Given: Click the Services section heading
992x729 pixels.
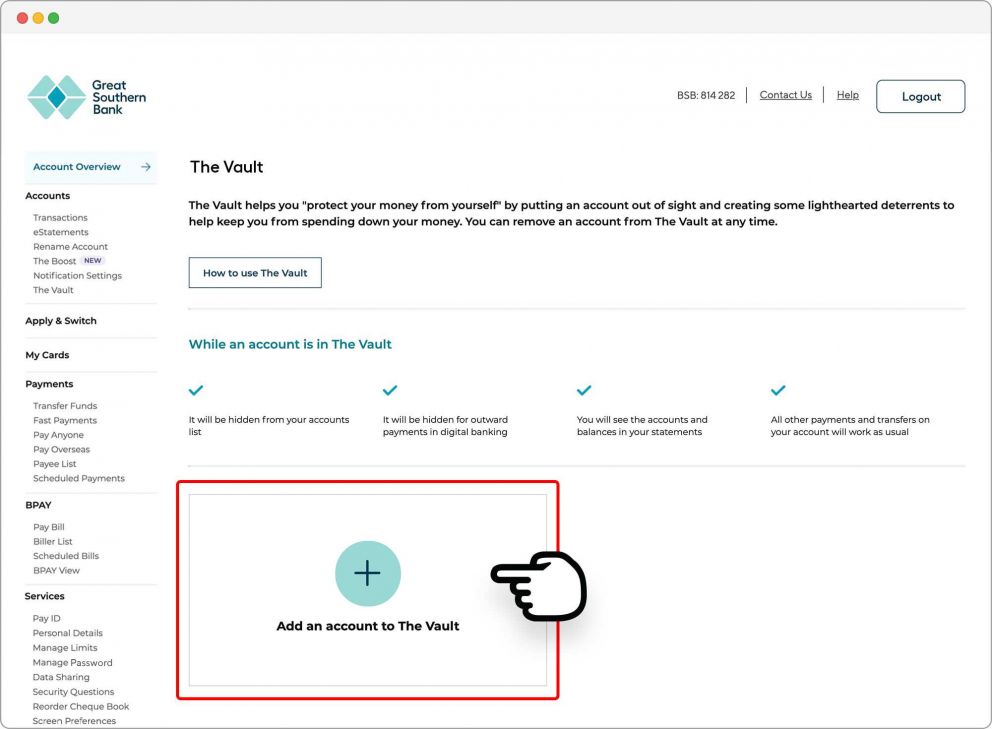Looking at the screenshot, I should pyautogui.click(x=44, y=596).
